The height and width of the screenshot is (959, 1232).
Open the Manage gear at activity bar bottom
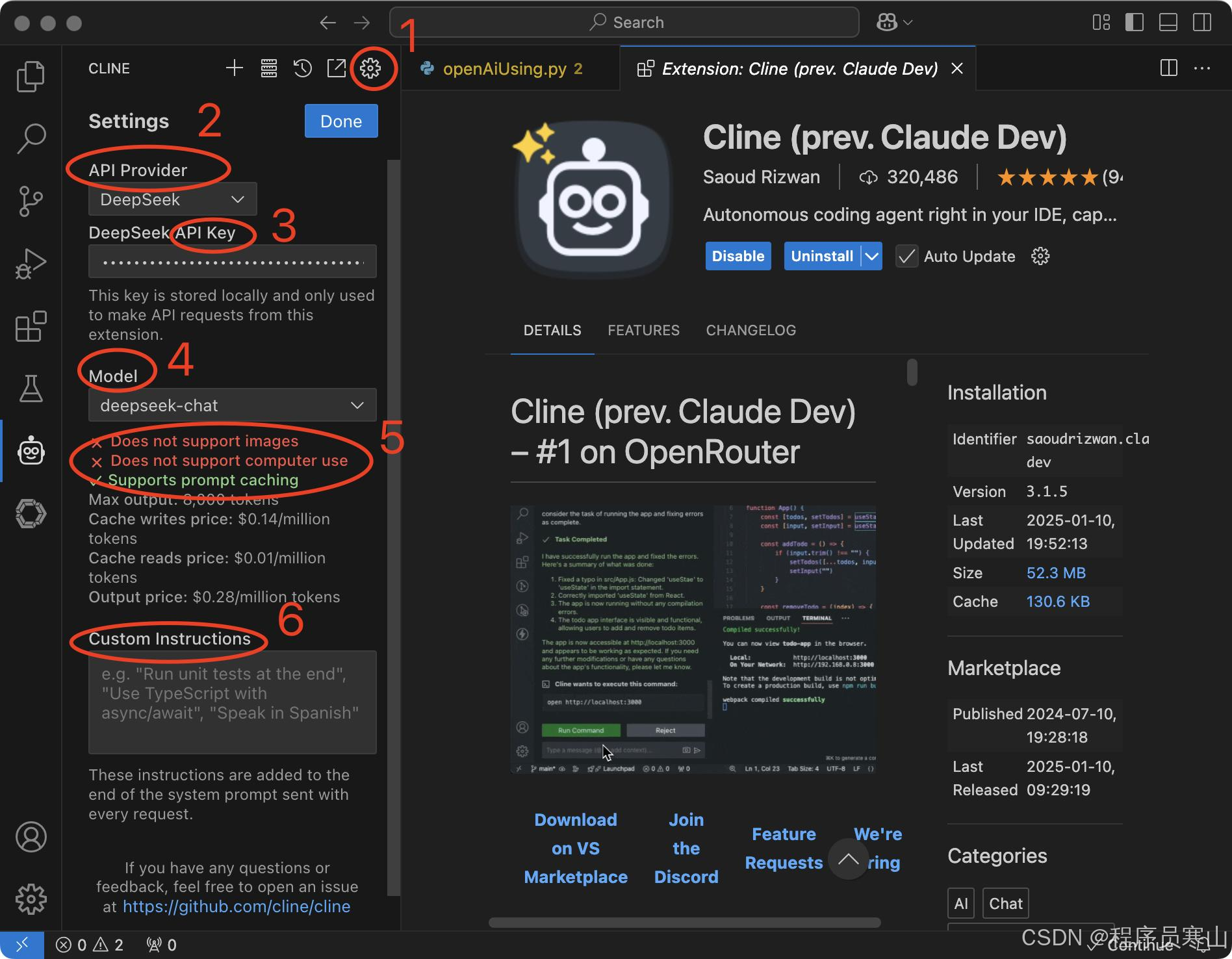31,899
